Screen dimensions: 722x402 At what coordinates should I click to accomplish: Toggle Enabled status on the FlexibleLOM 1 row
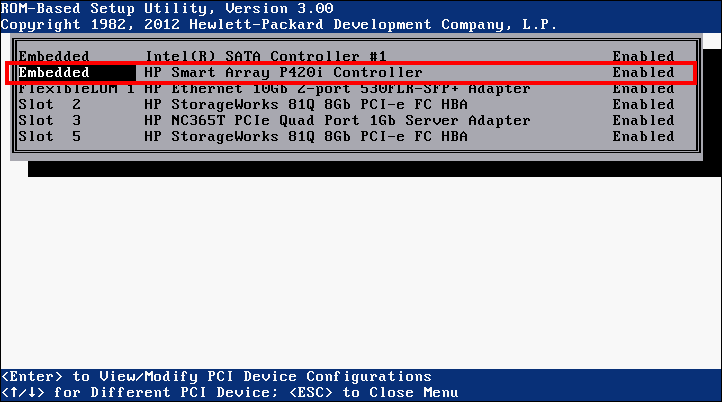643,88
